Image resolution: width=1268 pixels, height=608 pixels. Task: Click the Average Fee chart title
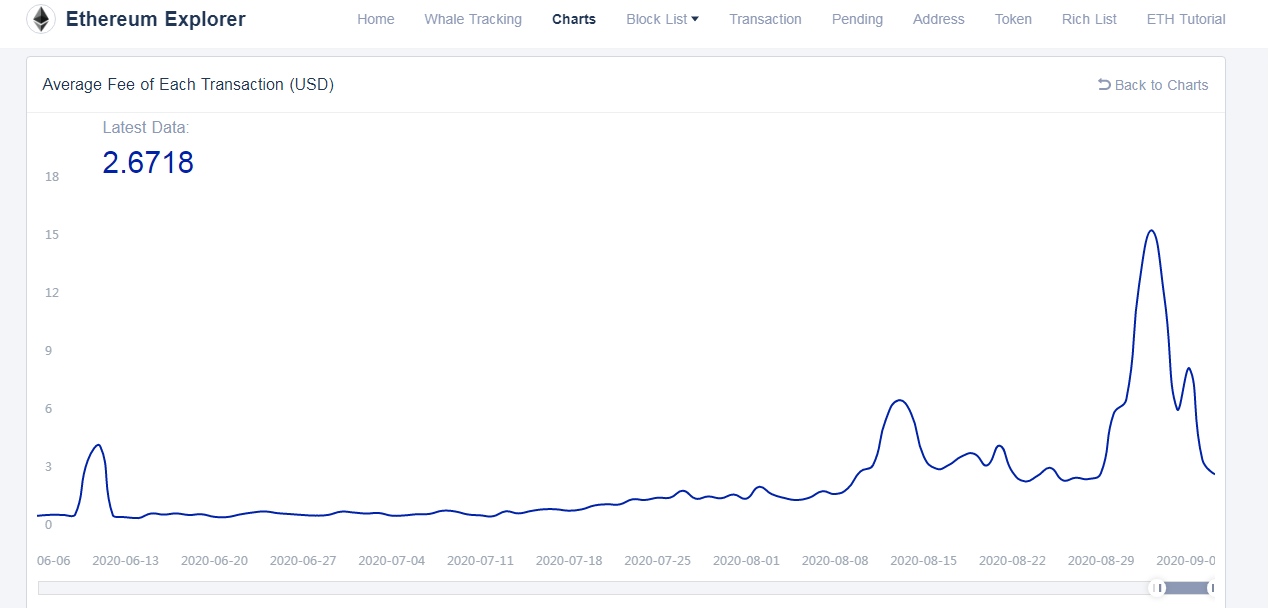(188, 85)
